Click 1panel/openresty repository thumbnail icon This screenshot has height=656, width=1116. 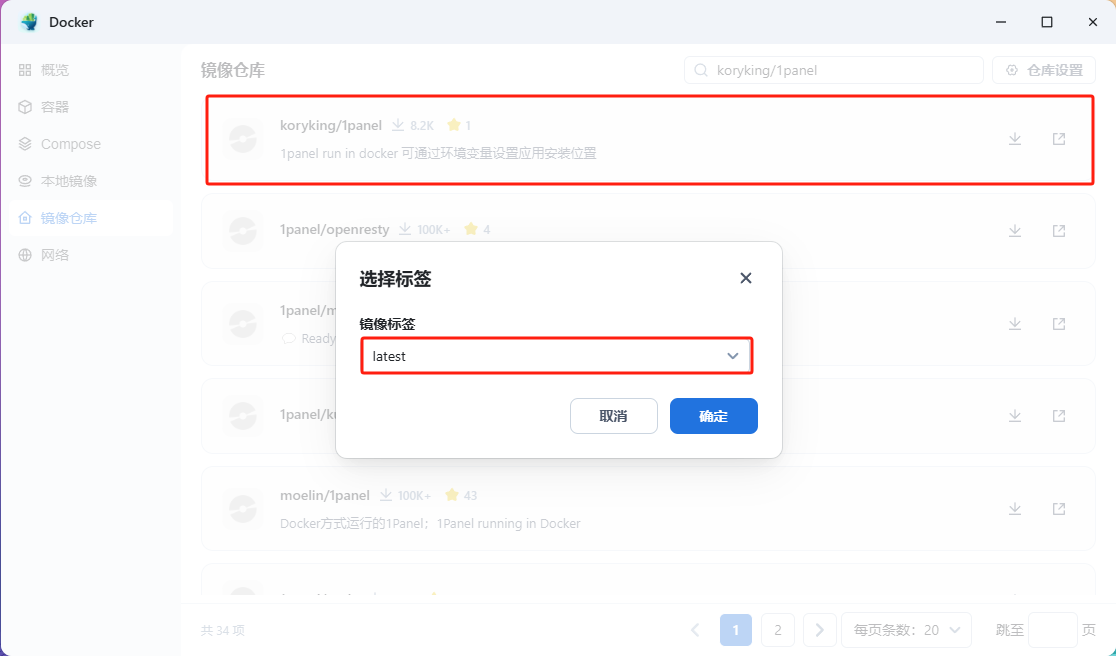point(243,231)
